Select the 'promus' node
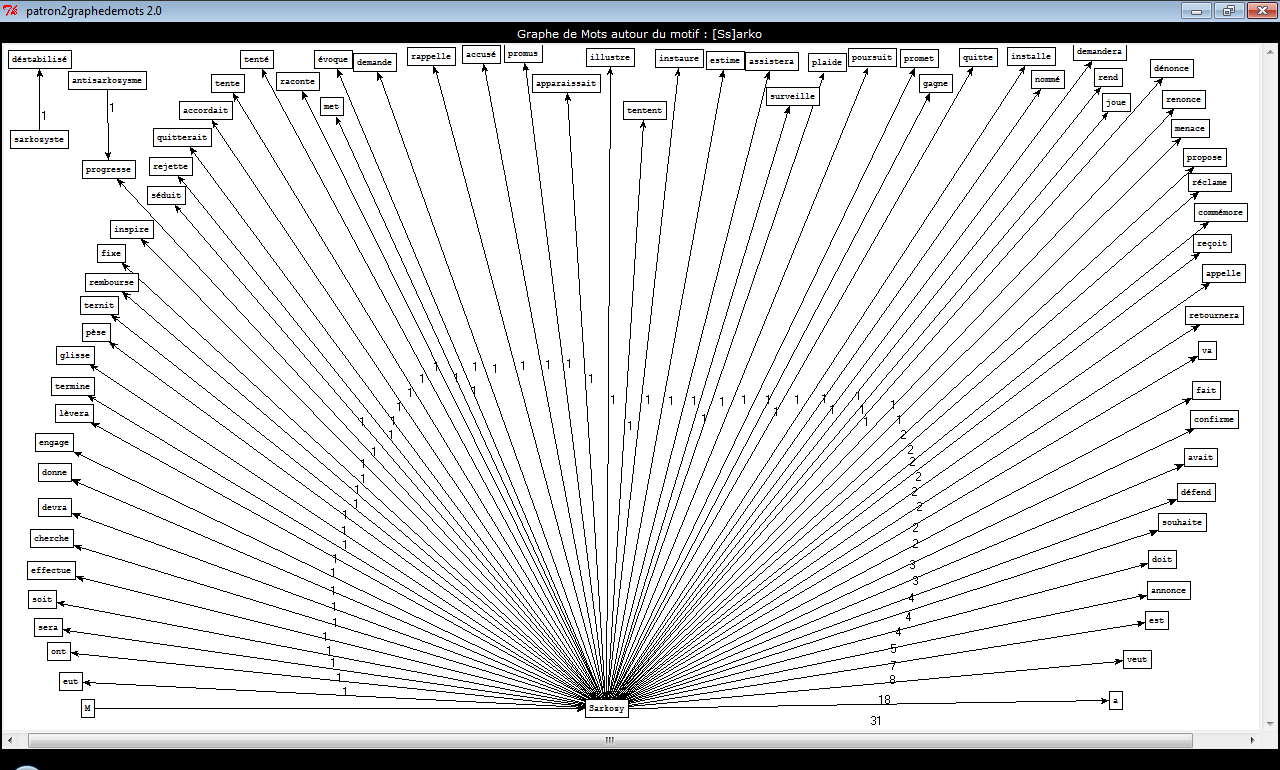The width and height of the screenshot is (1280, 770). click(x=523, y=53)
